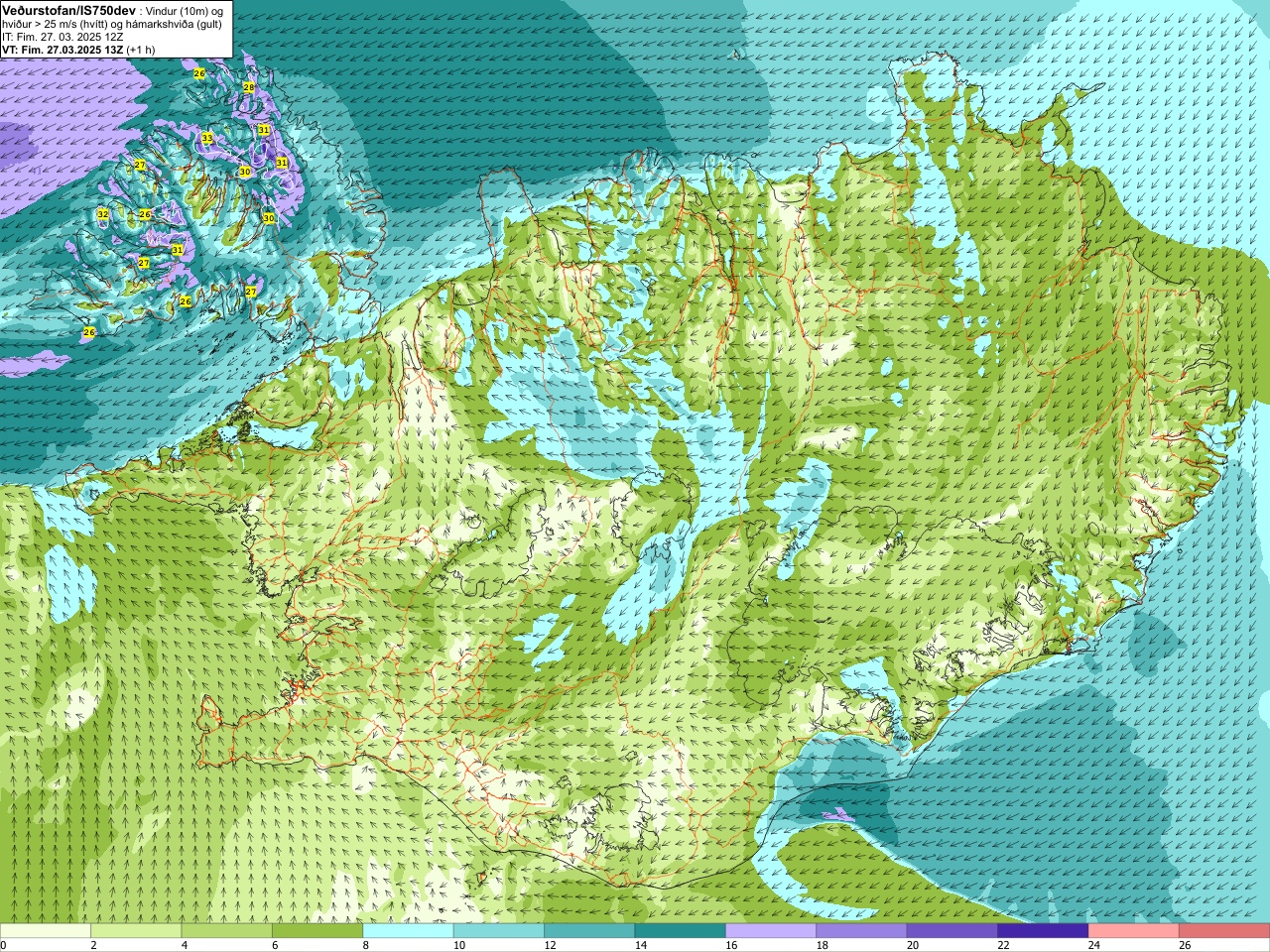Viewport: 1270px width, 952px height.
Task: Click the yellow gust marker reading 32
Action: coord(102,214)
